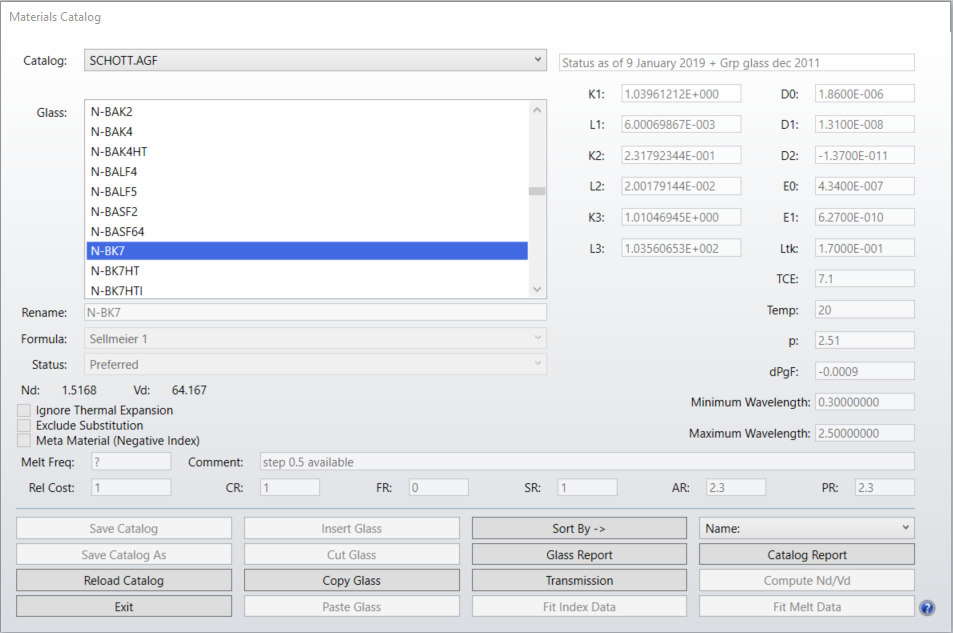Screen dimensions: 953x633
Task: Click the density p field showing 2.51
Action: [864, 341]
